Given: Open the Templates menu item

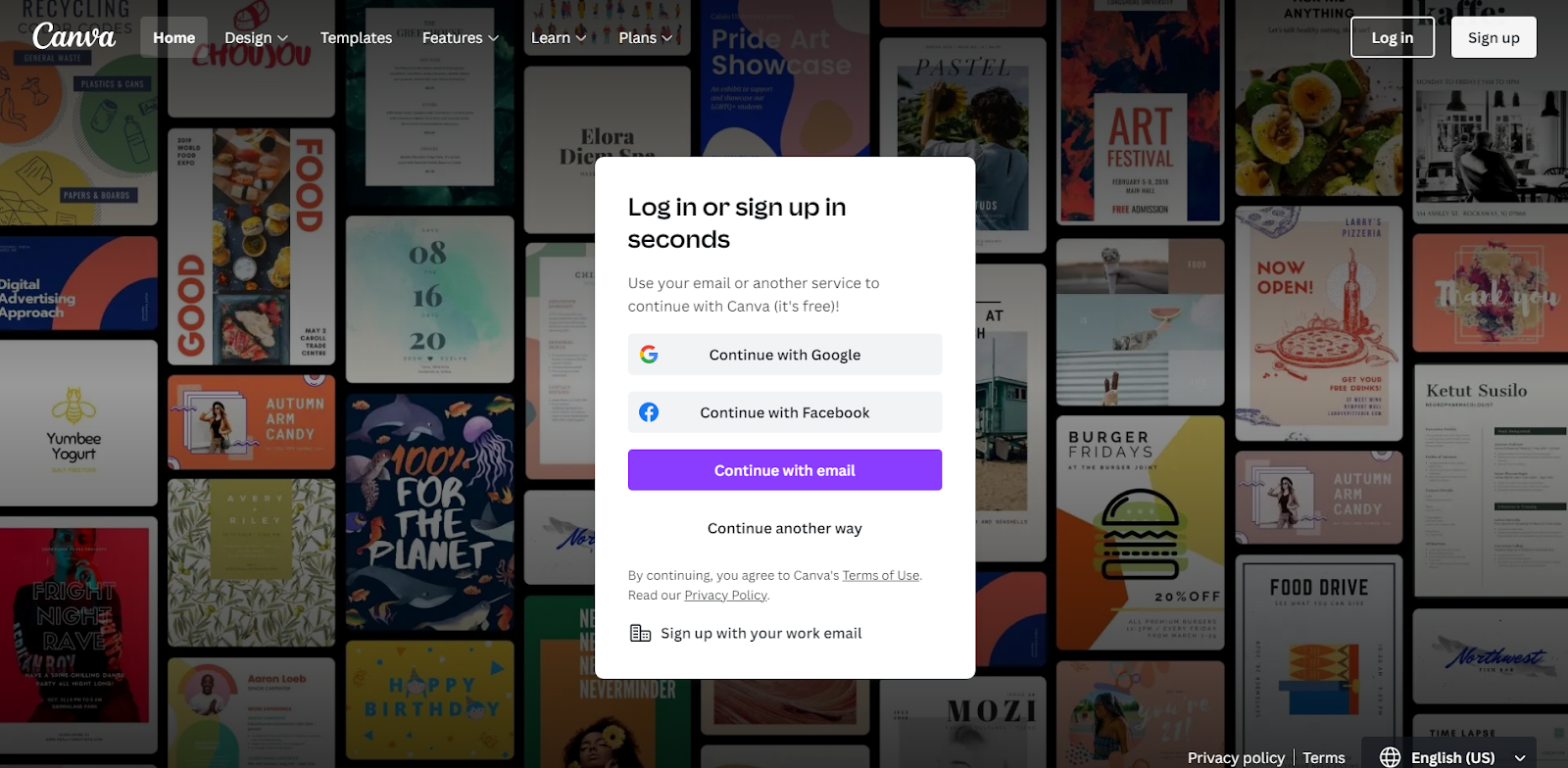Looking at the screenshot, I should click(356, 37).
